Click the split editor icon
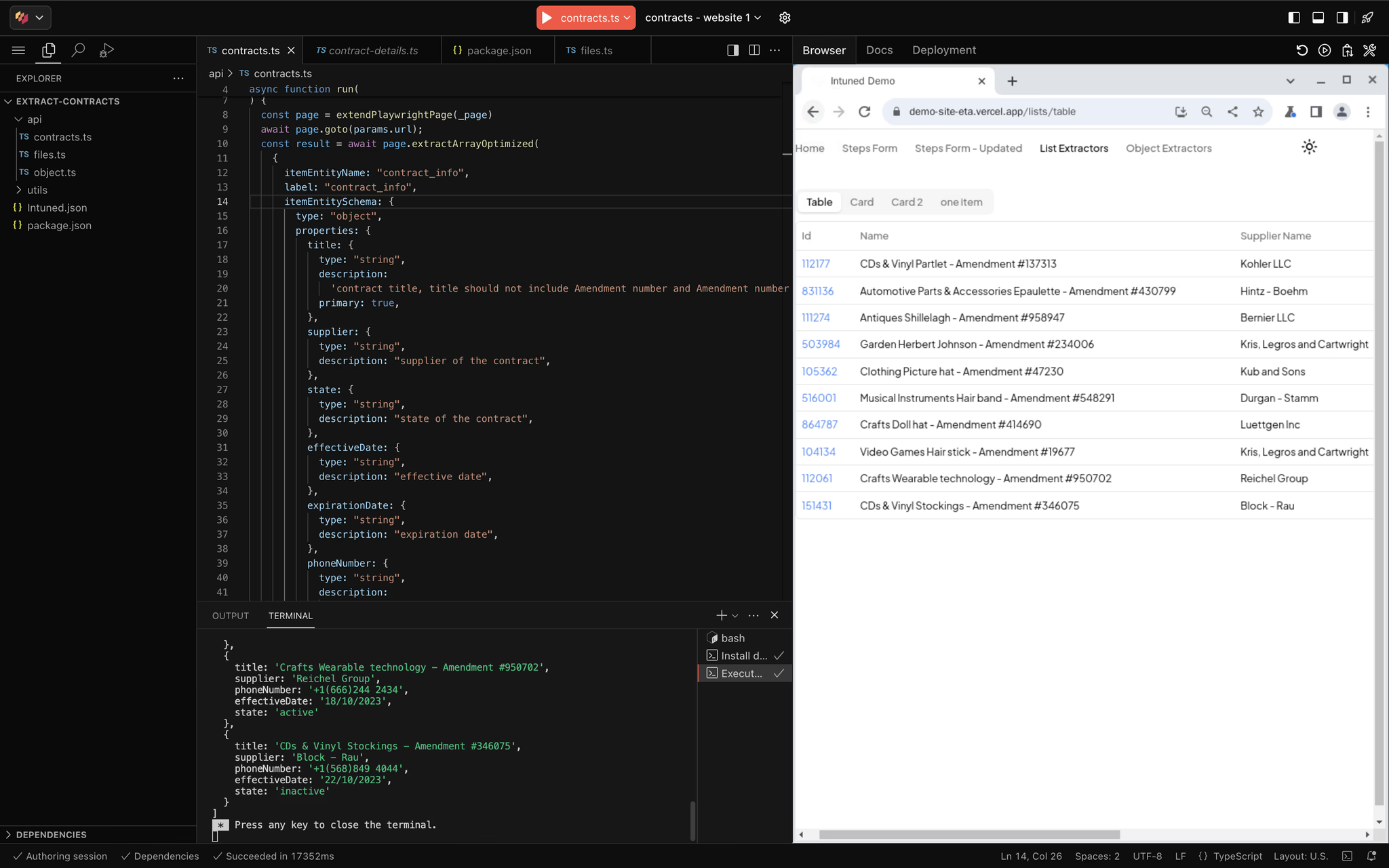This screenshot has height=868, width=1389. pos(754,50)
